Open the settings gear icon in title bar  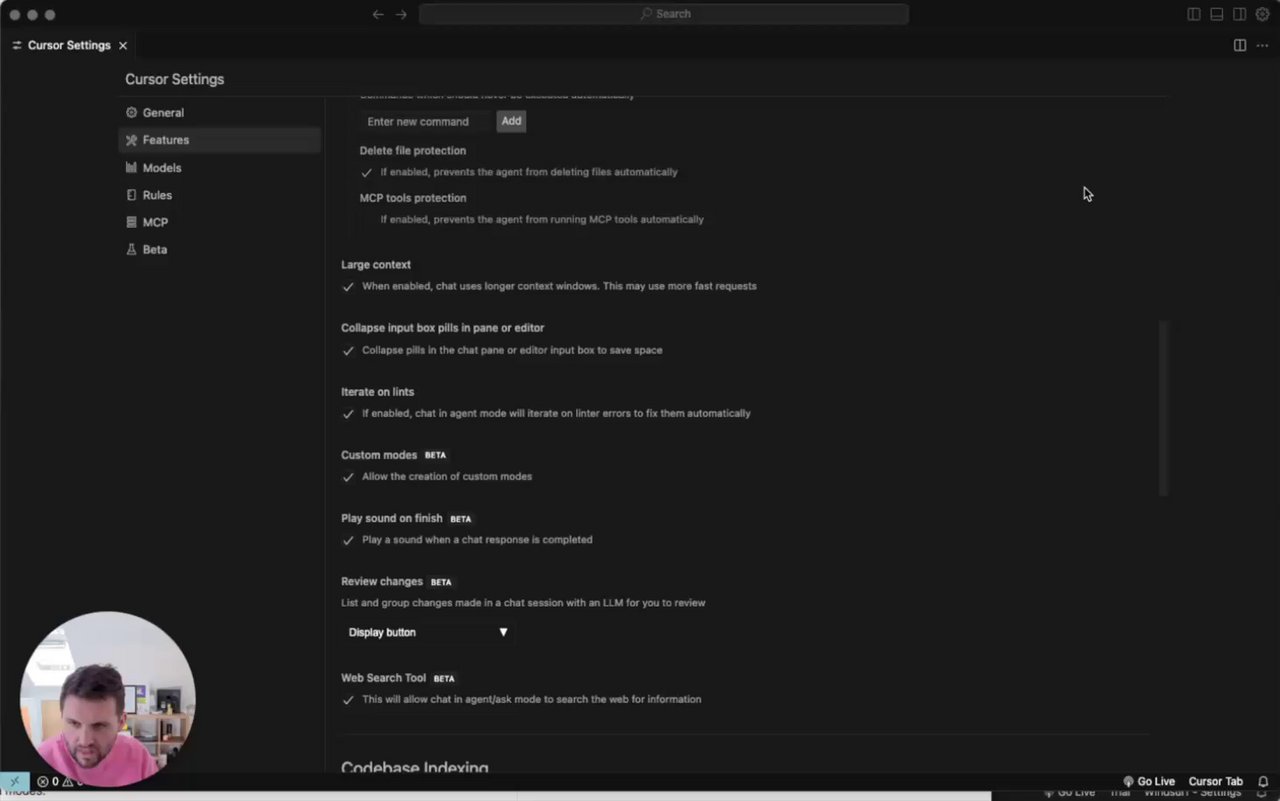[x=1262, y=14]
